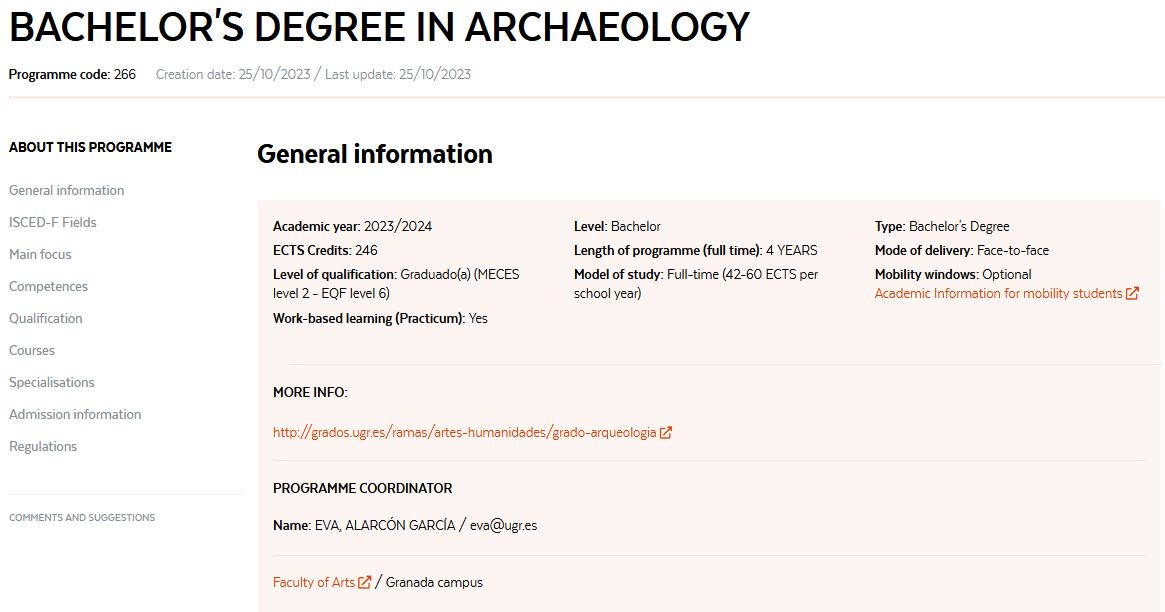Screen dimensions: 1165x612
Task: Visit the grados.ugr.es archaeology degree URL
Action: (464, 433)
